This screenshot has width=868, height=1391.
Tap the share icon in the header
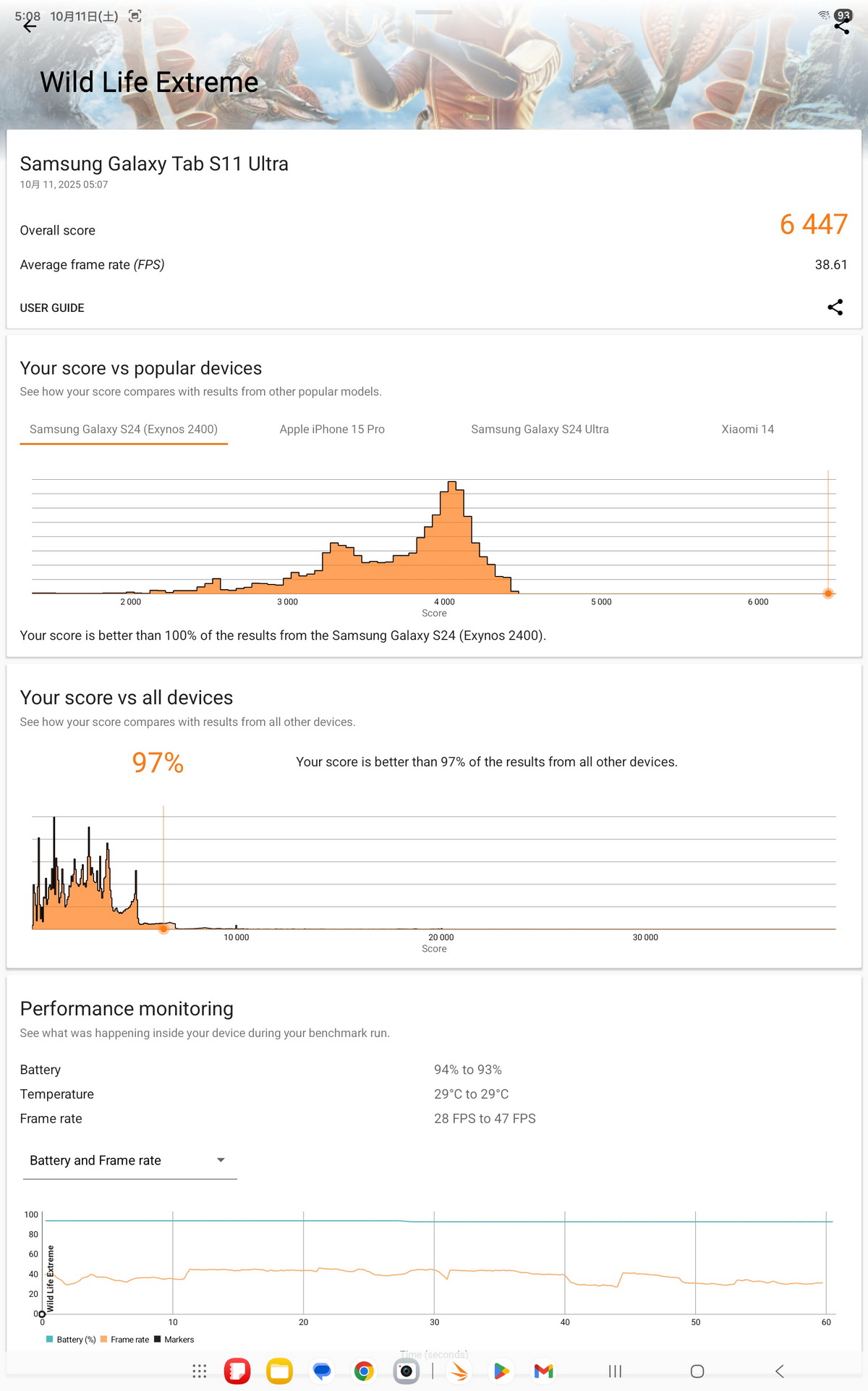tap(841, 27)
